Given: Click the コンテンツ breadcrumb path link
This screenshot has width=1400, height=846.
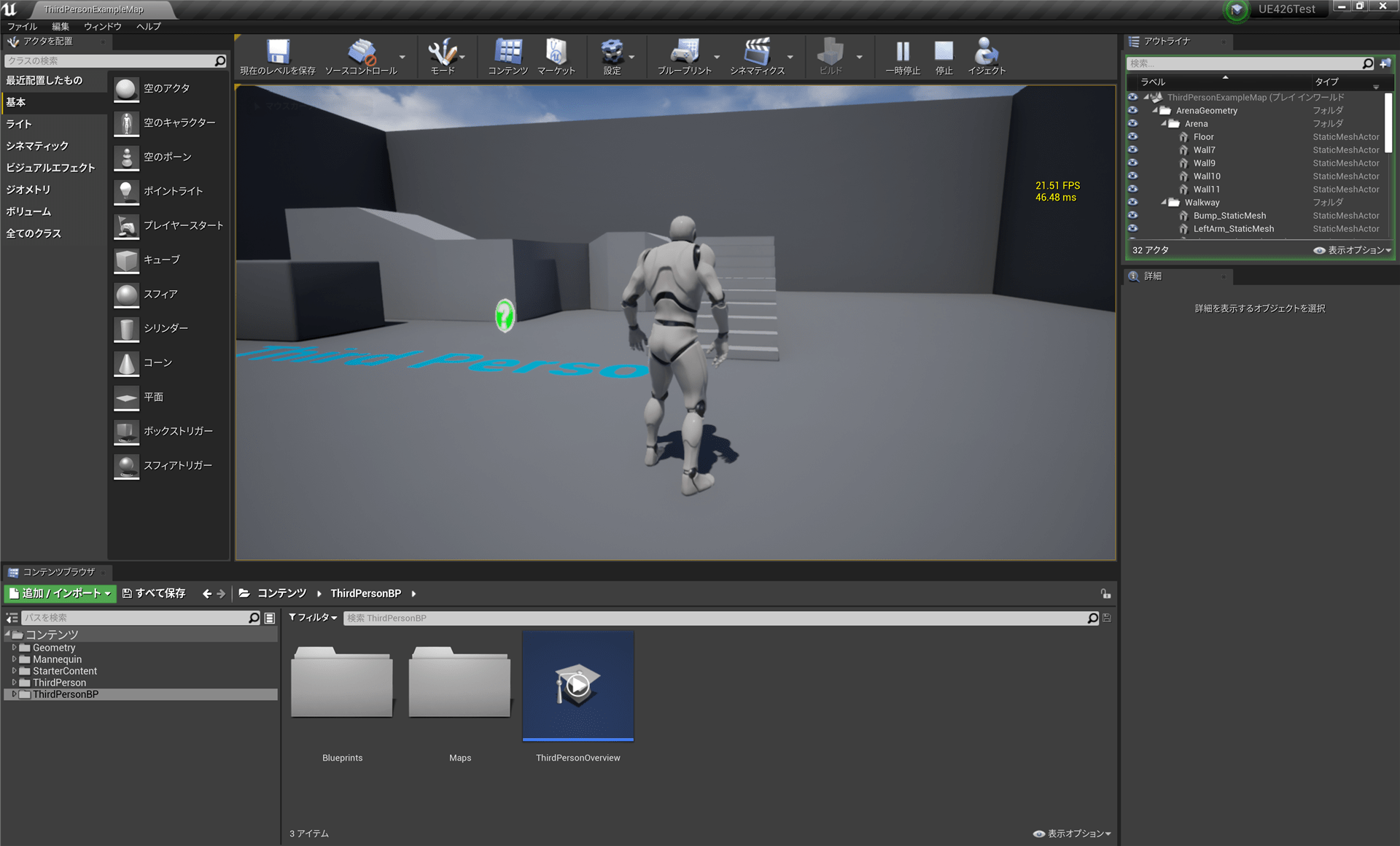Looking at the screenshot, I should [x=281, y=593].
